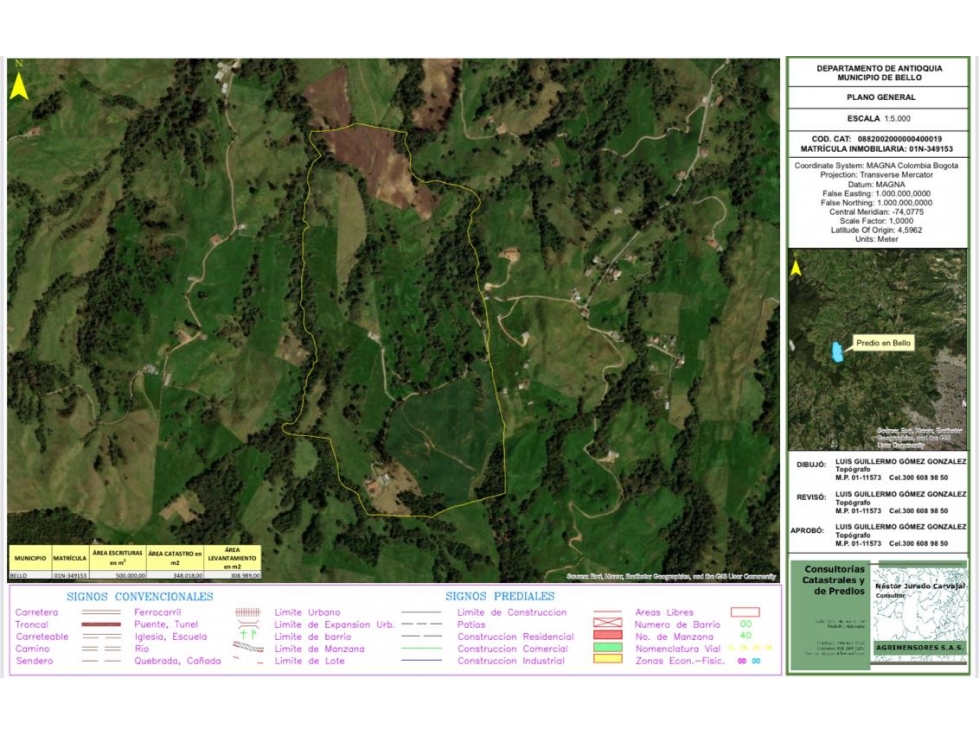
Task: Select the Carretera double-line legend symbol
Action: 101,612
